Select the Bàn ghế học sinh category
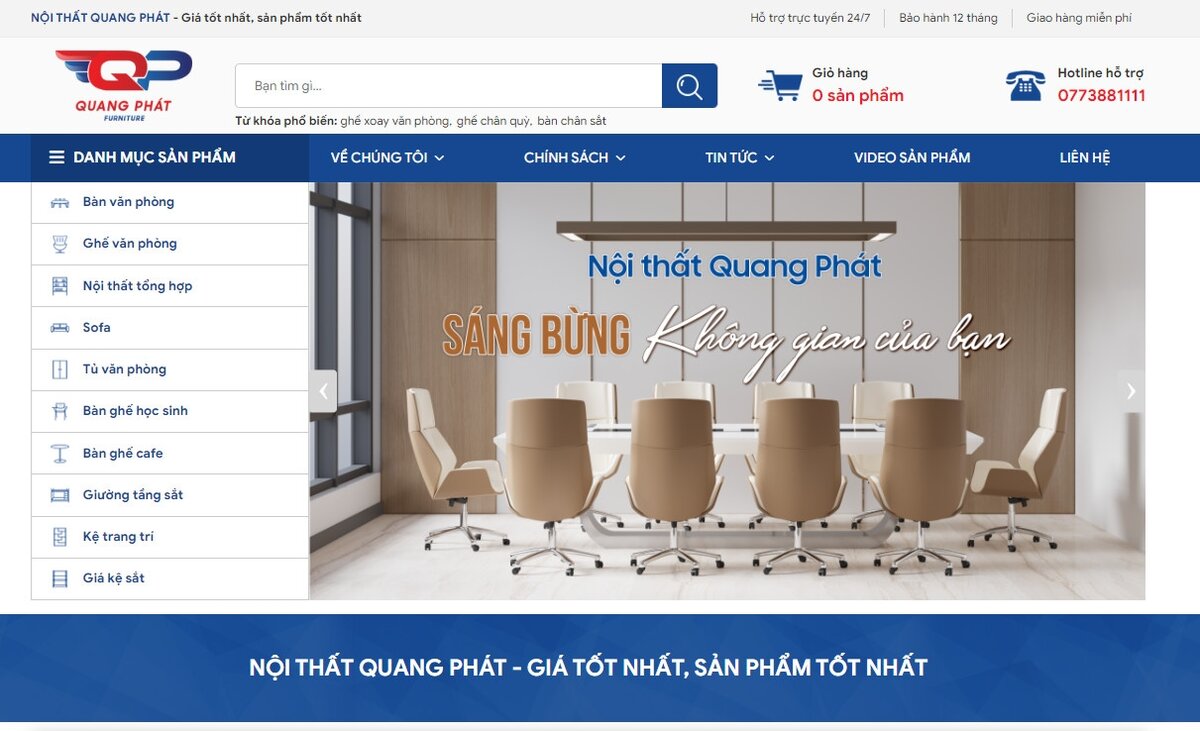The image size is (1200, 731). point(170,411)
